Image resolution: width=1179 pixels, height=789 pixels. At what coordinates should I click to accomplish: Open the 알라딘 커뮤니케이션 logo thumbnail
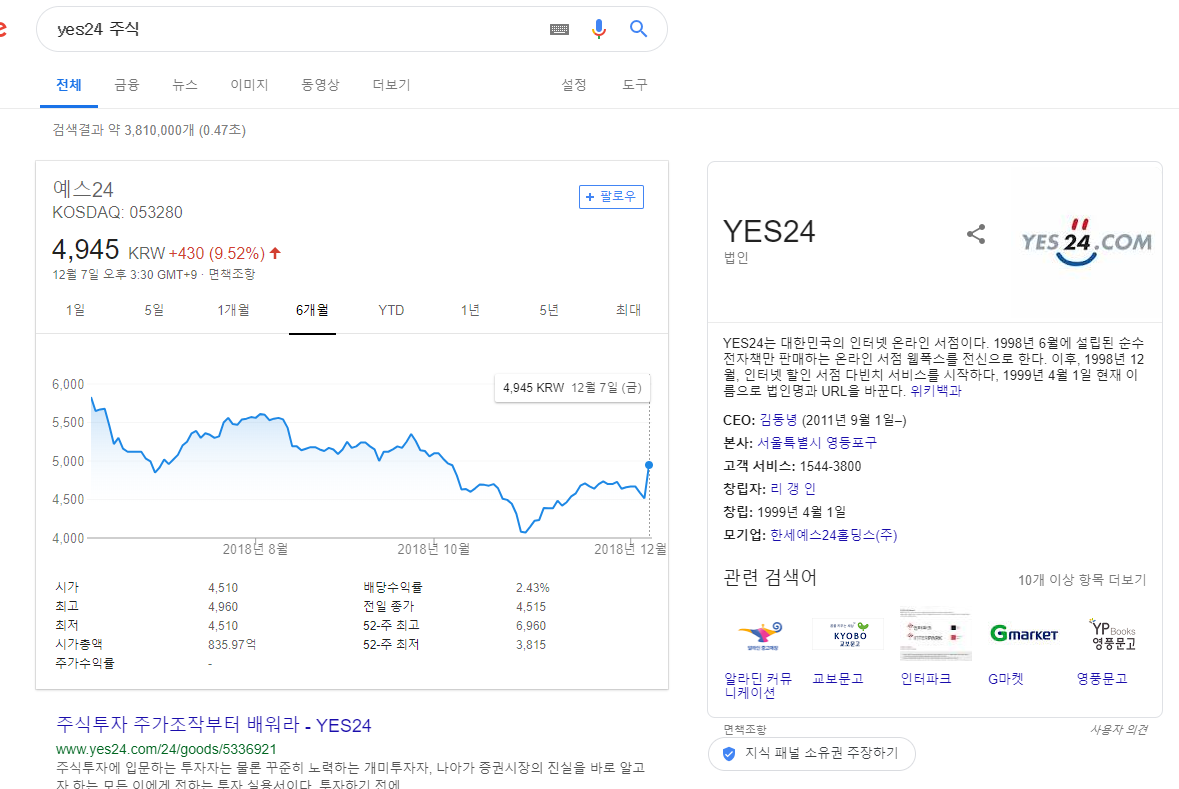[x=762, y=636]
